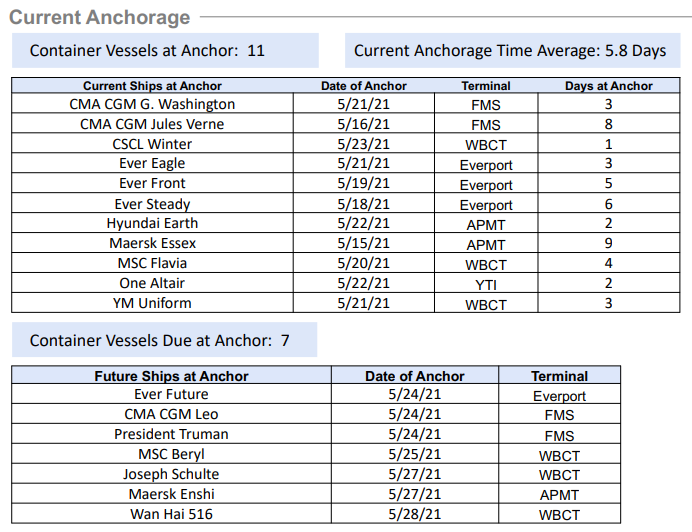Select the CMA CGM G. Washington cell

152,104
